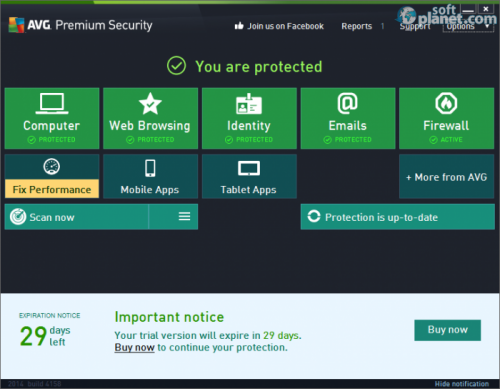
Task: Click Firewall ACTIVE status text
Action: click(451, 140)
